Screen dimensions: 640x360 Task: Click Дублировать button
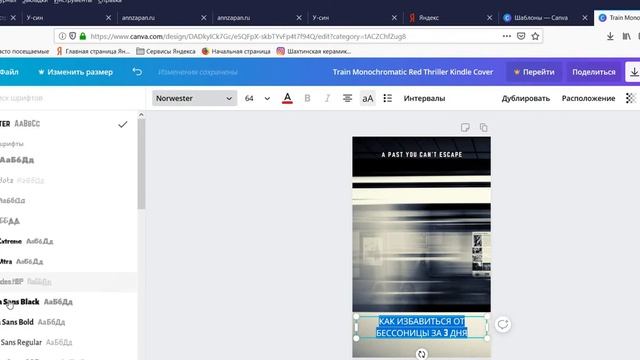click(525, 98)
